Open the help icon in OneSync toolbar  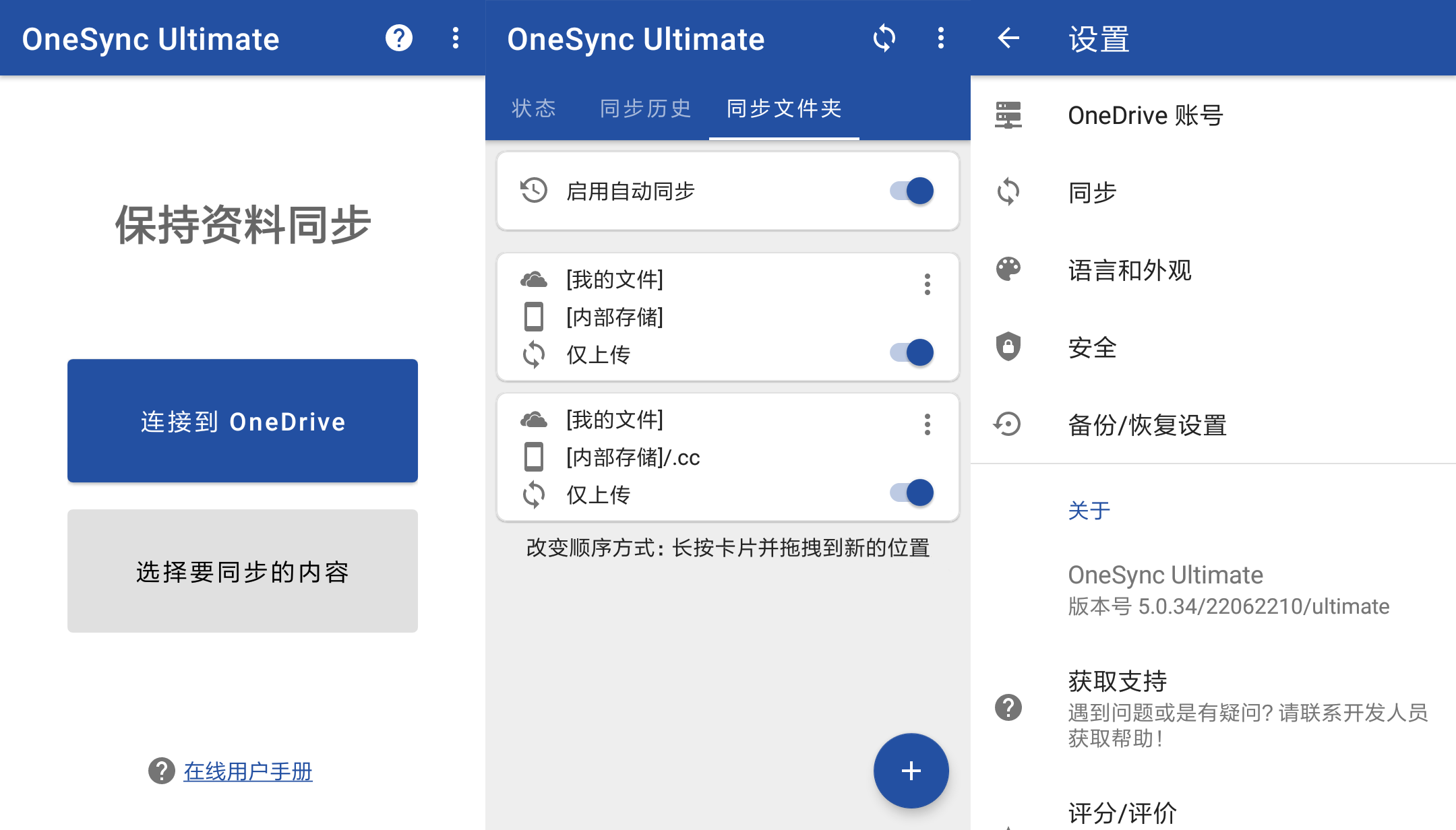point(399,38)
